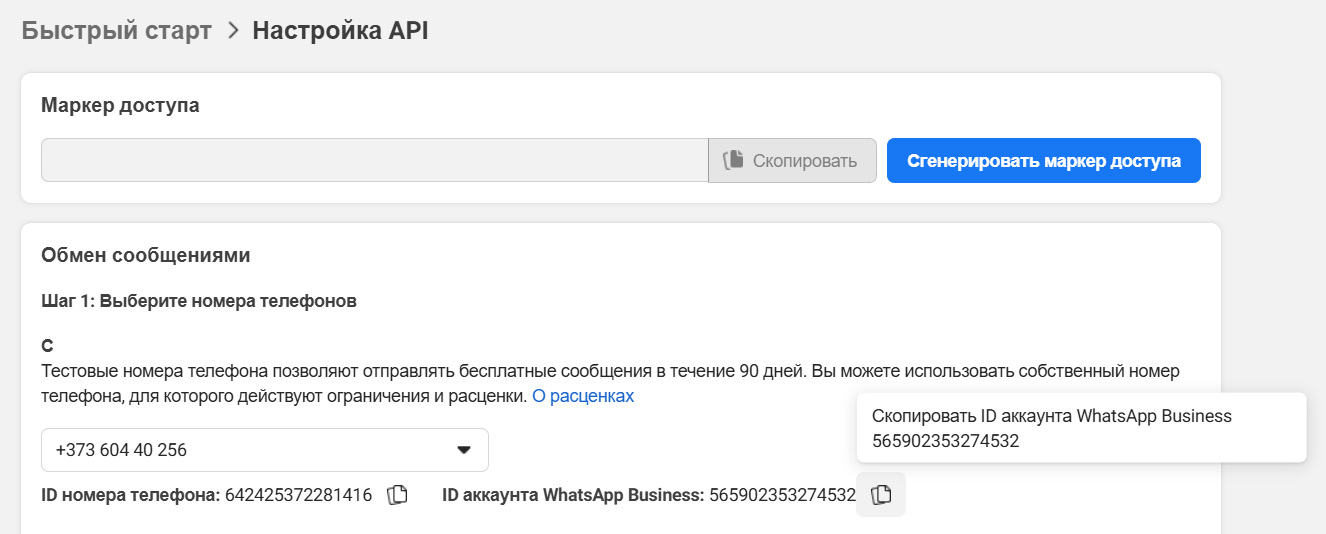Screen dimensions: 1326x534
Task: Click the account ID value 565902353274532
Action: tap(782, 495)
